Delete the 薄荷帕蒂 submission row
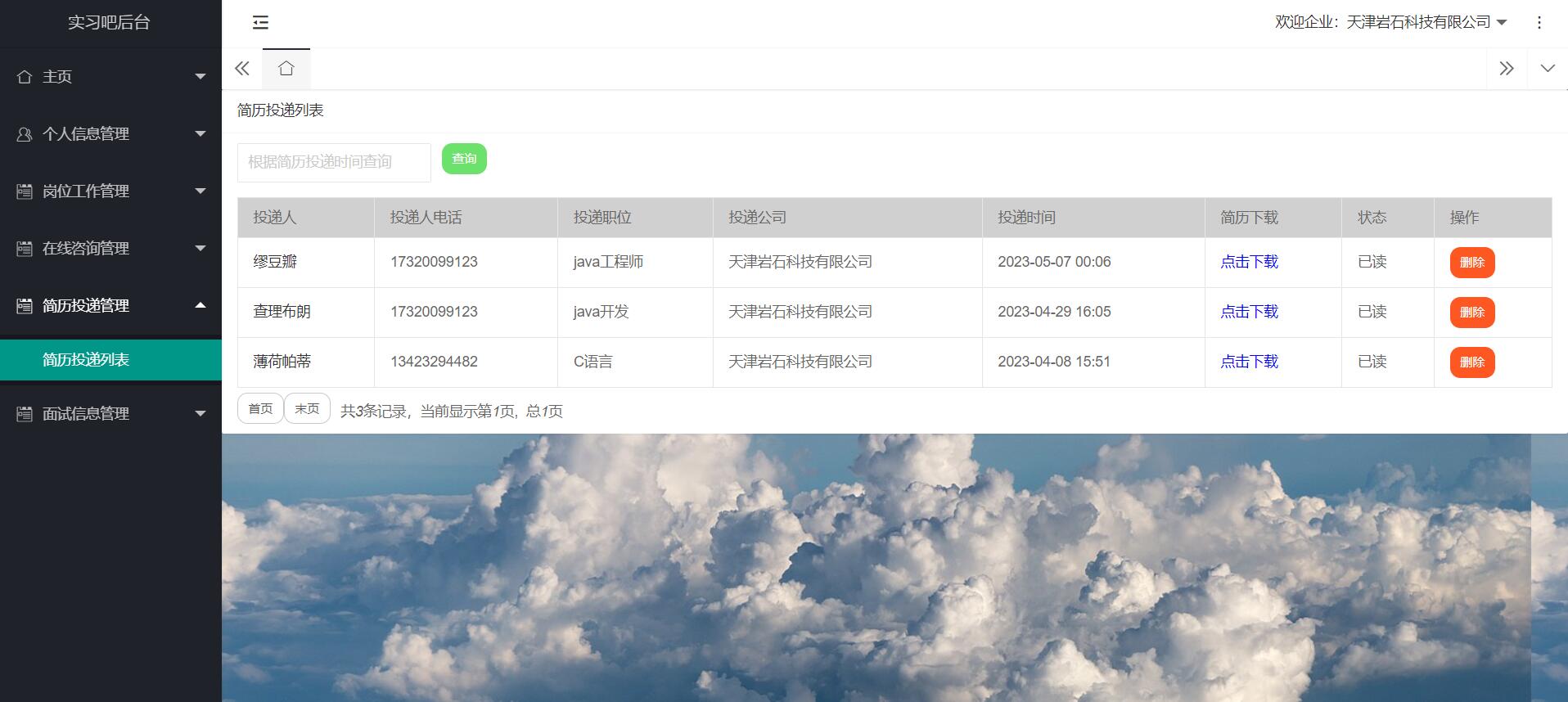1568x702 pixels. [x=1472, y=362]
